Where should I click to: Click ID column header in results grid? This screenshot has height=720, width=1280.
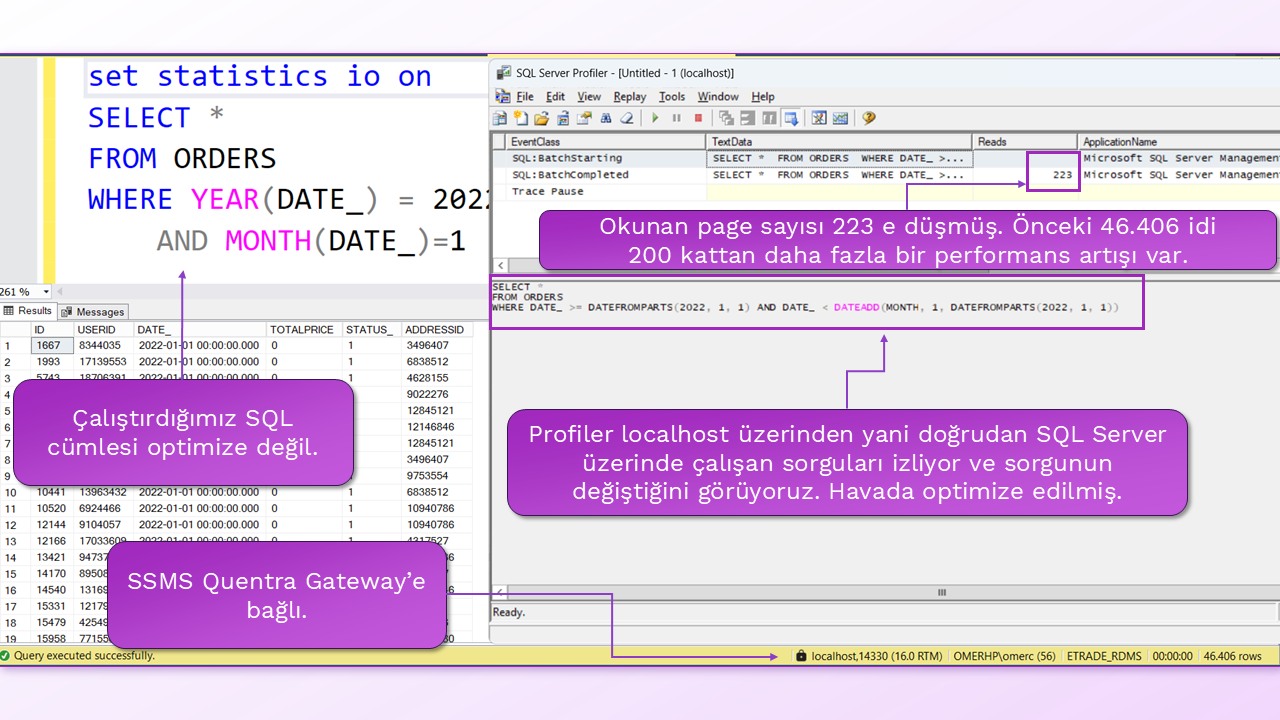click(x=52, y=329)
